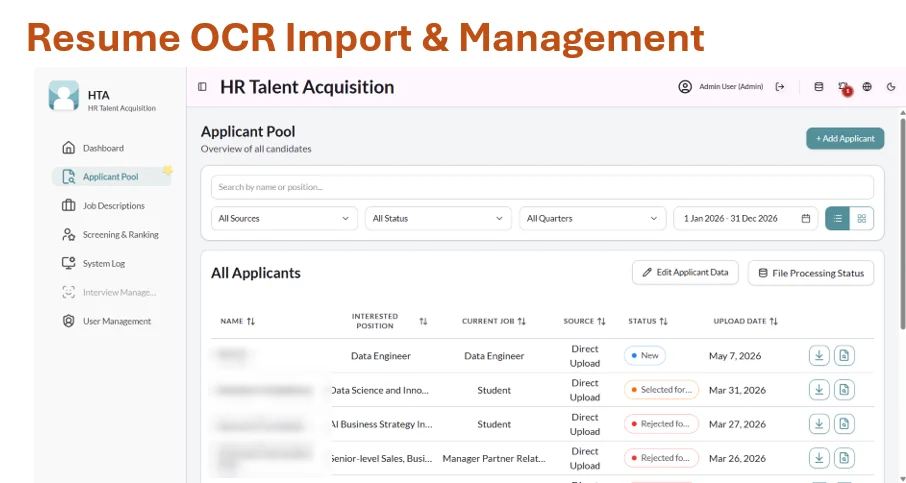The image size is (906, 483).
Task: Open notifications with red badge
Action: pos(844,88)
